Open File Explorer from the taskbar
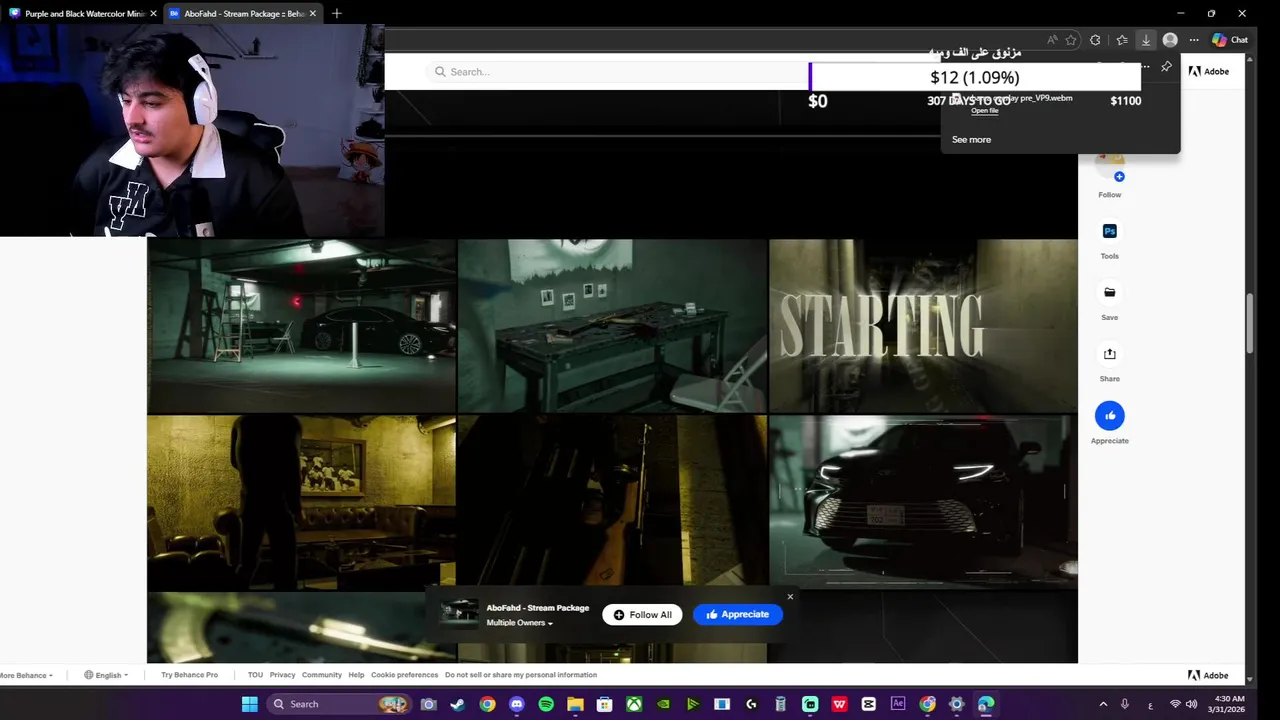1280x720 pixels. (575, 704)
